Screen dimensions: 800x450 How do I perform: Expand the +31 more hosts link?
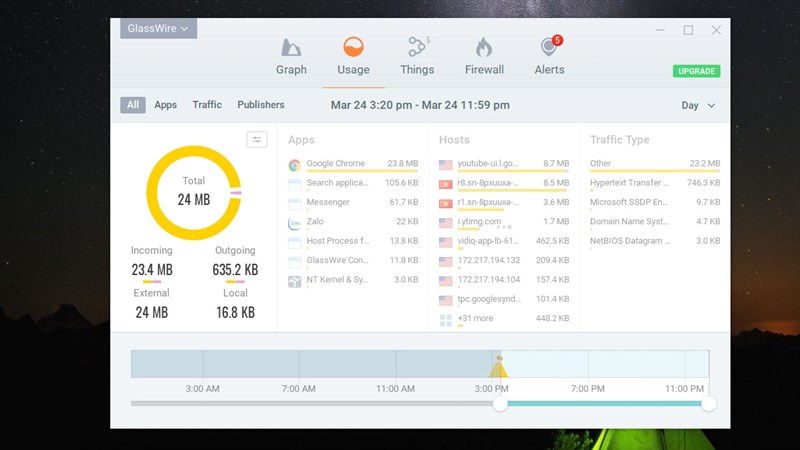[475, 318]
